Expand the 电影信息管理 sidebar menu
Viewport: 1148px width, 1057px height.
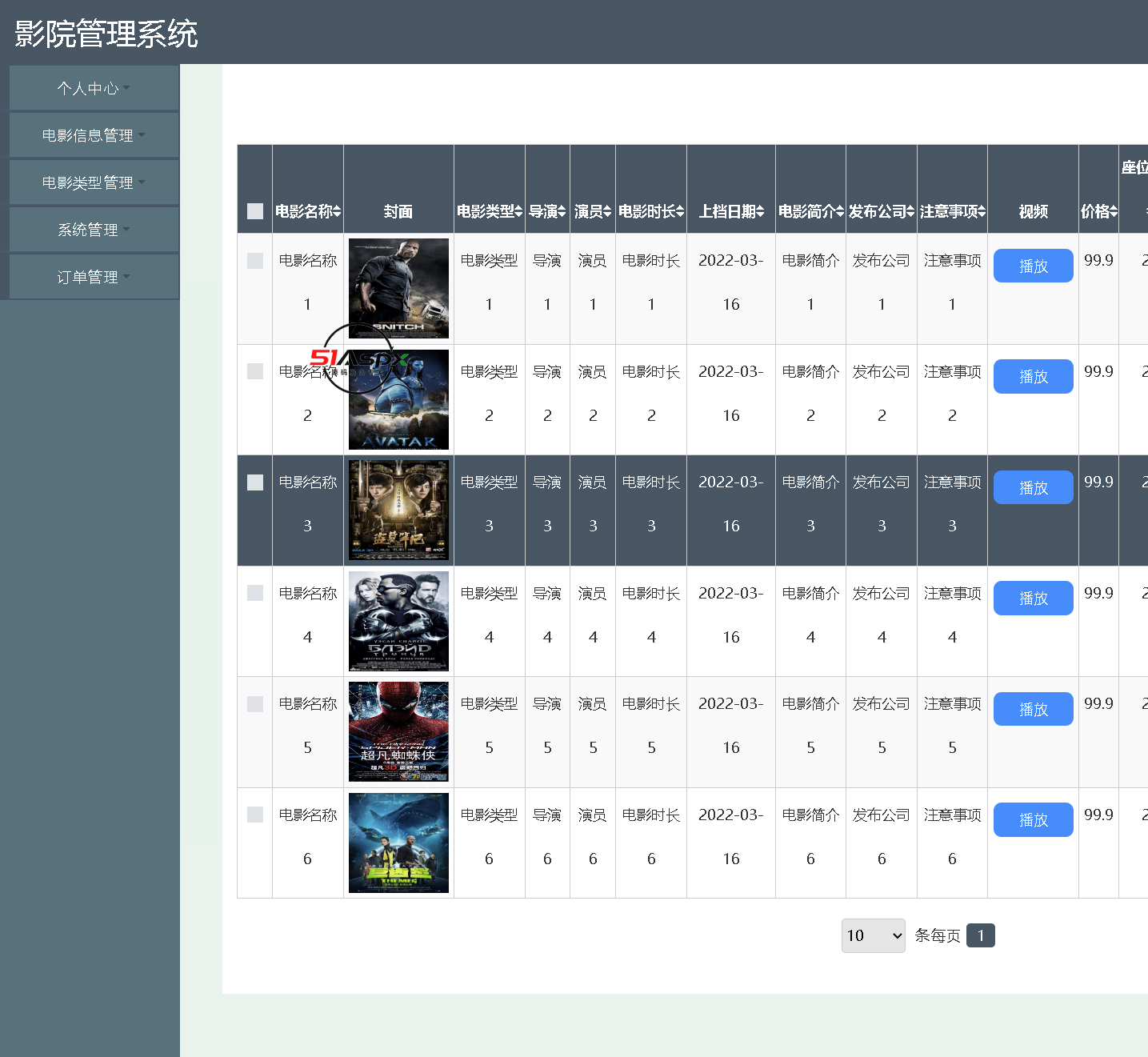[94, 135]
